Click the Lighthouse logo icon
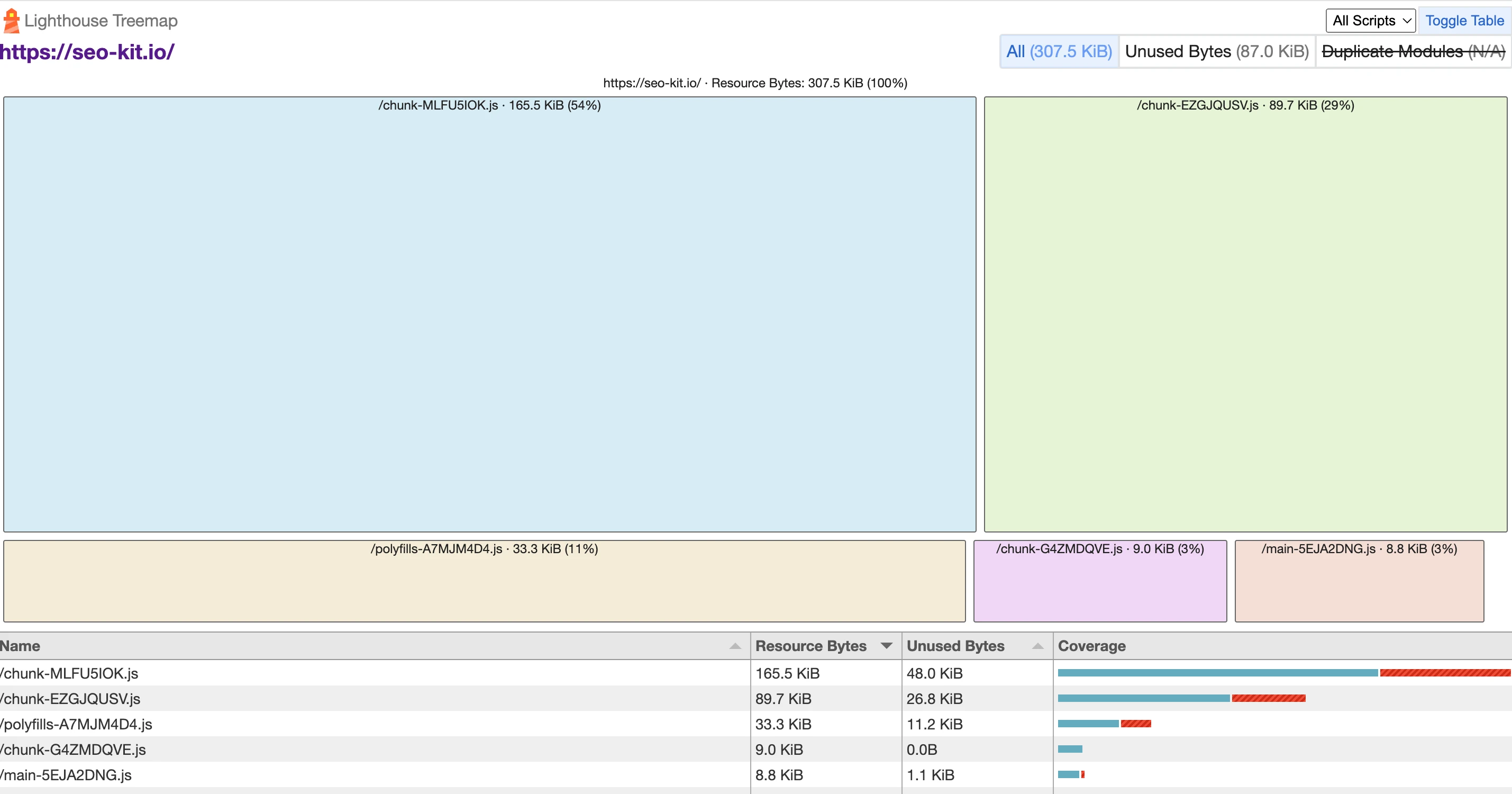1512x794 pixels. [x=11, y=21]
